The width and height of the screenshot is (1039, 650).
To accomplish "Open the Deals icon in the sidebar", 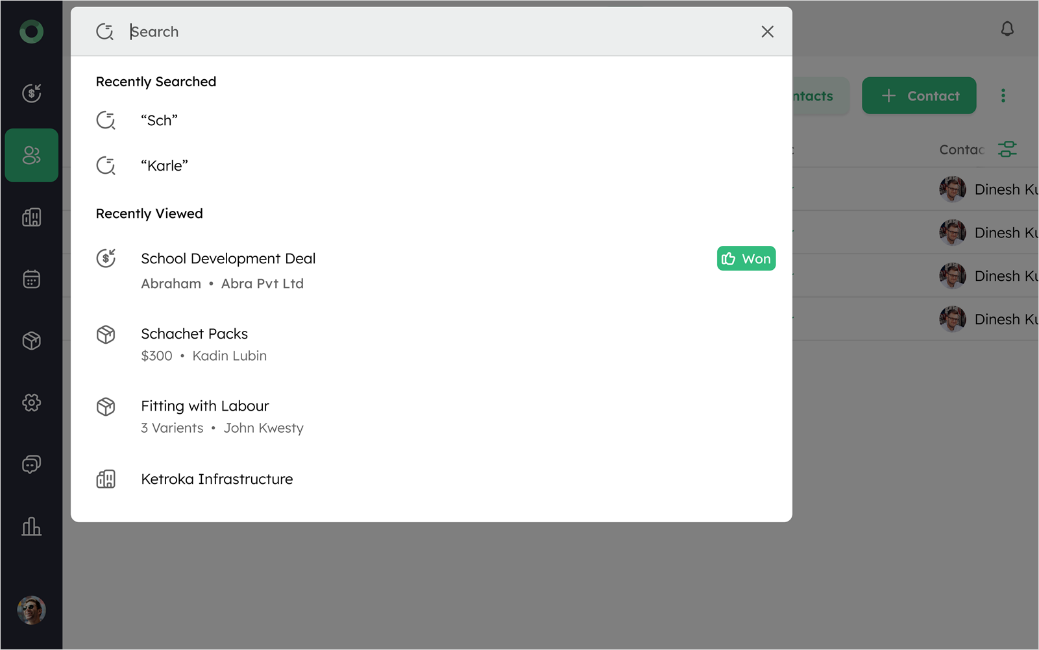I will click(31, 93).
